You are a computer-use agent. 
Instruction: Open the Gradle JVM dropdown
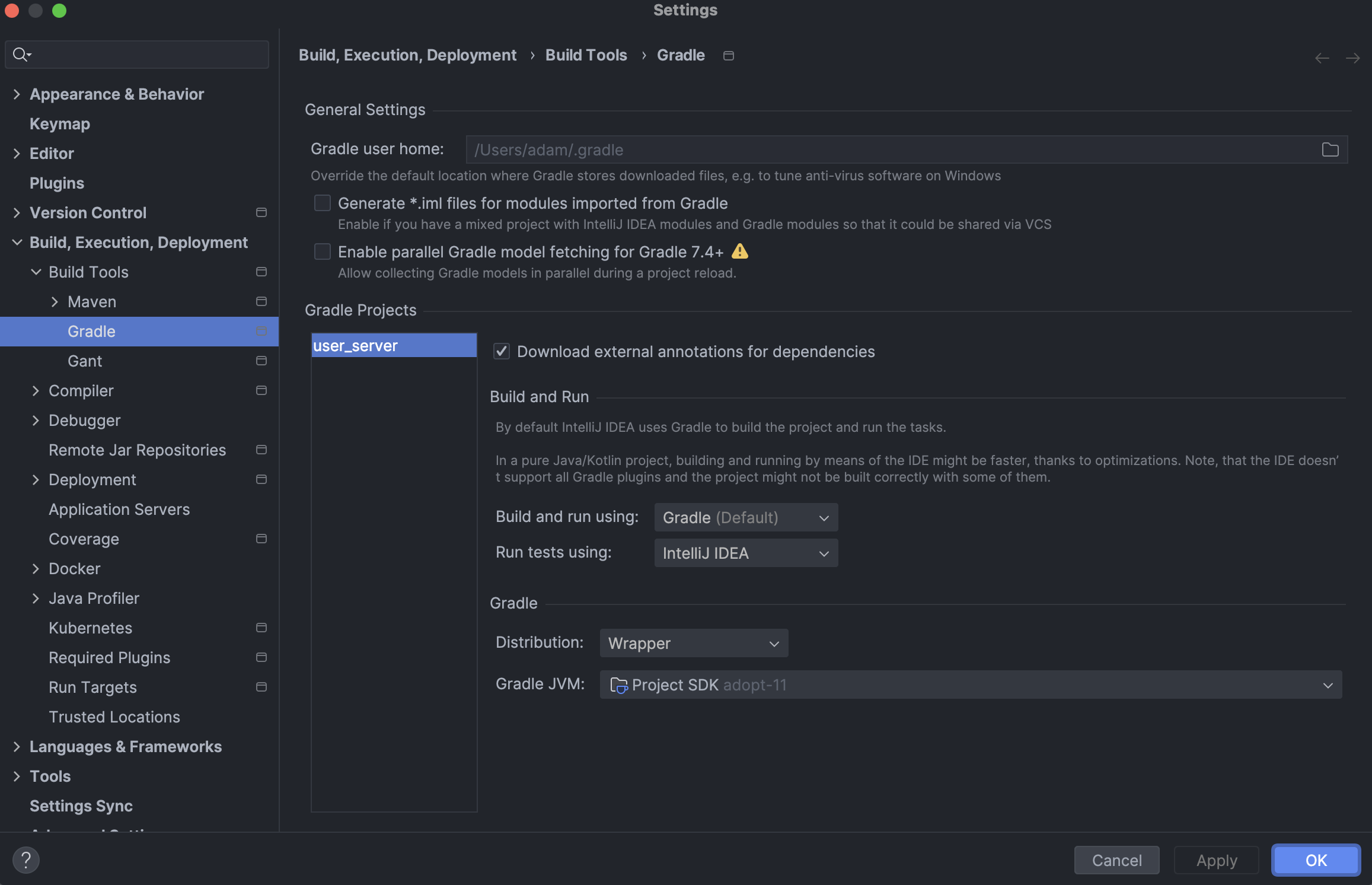pos(971,685)
